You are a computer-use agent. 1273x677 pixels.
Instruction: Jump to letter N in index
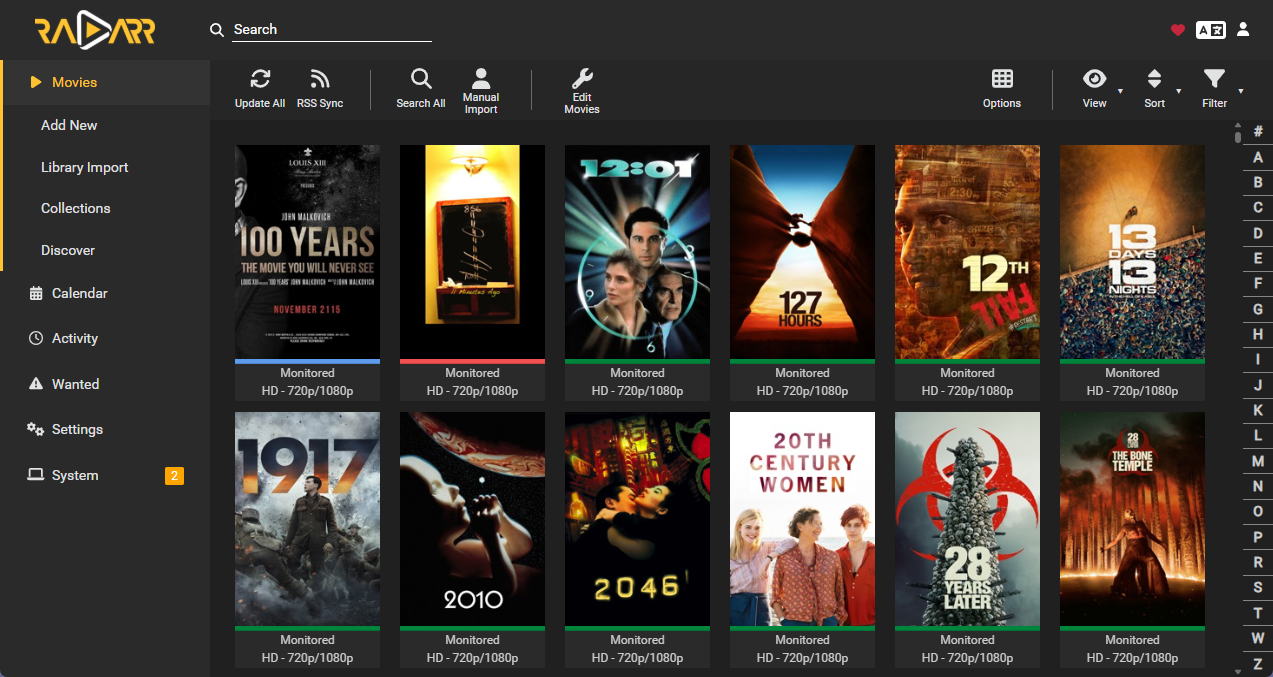pos(1258,487)
